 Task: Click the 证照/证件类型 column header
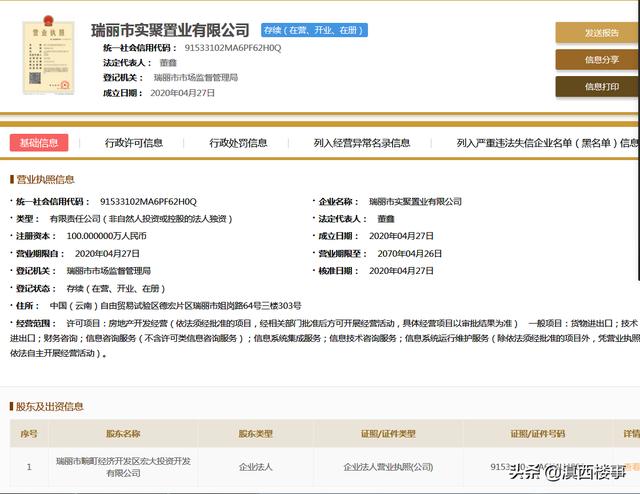tap(388, 435)
